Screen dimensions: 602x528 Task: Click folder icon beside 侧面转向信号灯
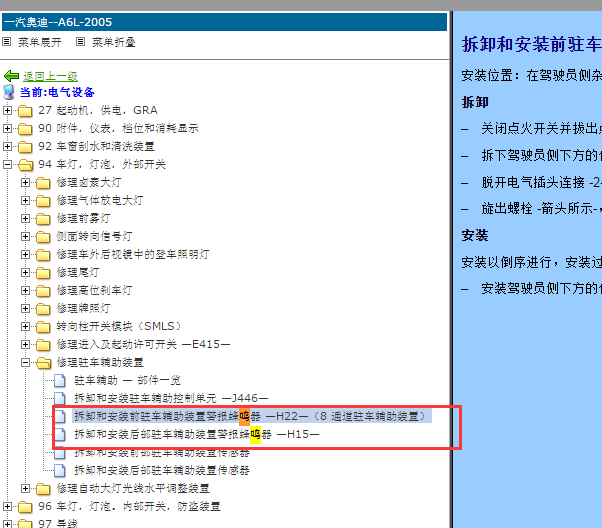click(43, 237)
